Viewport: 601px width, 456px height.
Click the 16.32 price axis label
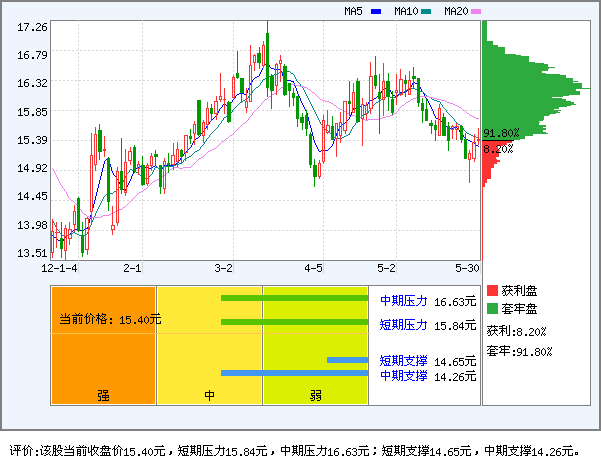pos(32,83)
